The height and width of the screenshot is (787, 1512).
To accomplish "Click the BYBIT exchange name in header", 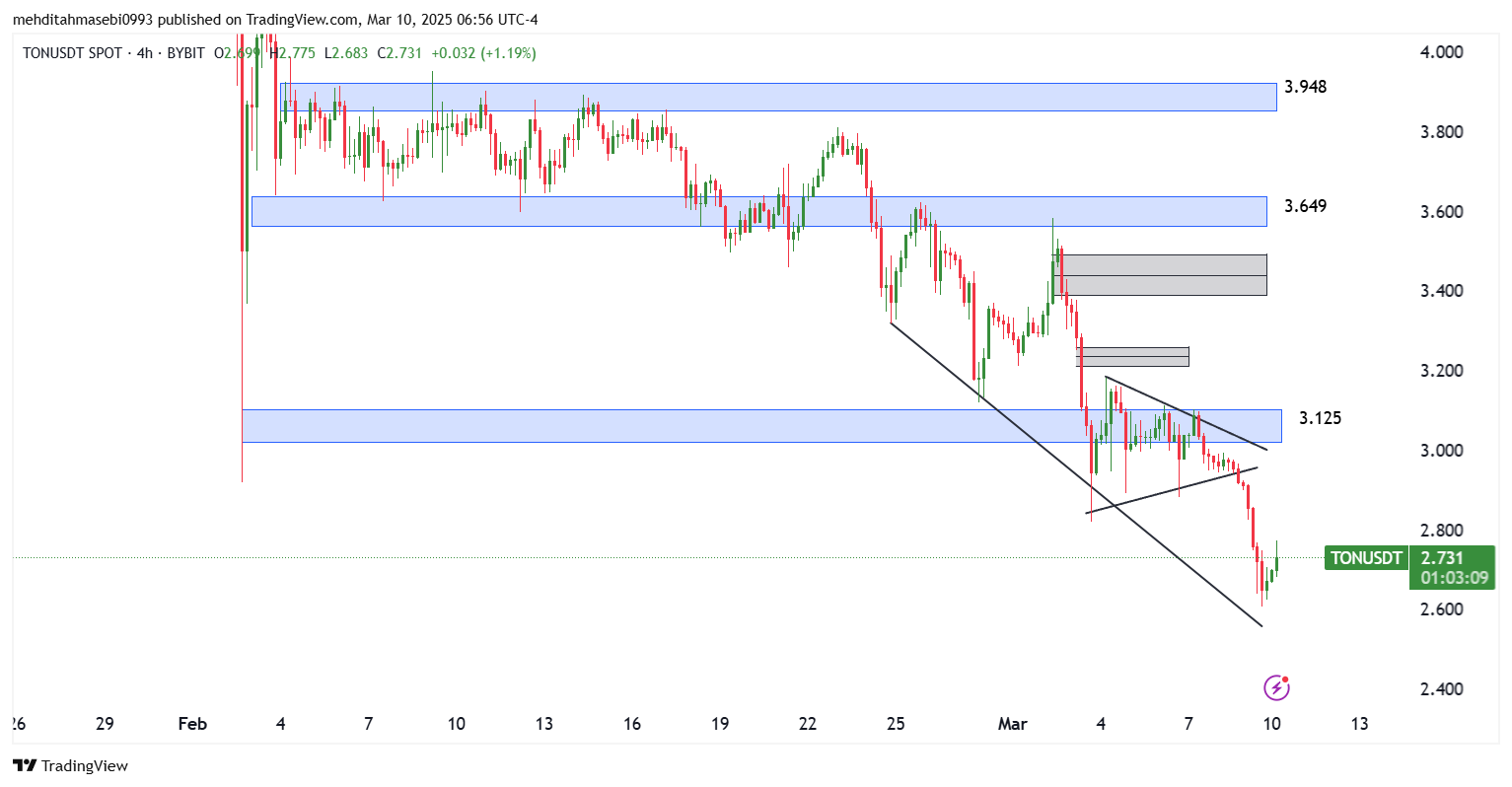I will tap(185, 53).
